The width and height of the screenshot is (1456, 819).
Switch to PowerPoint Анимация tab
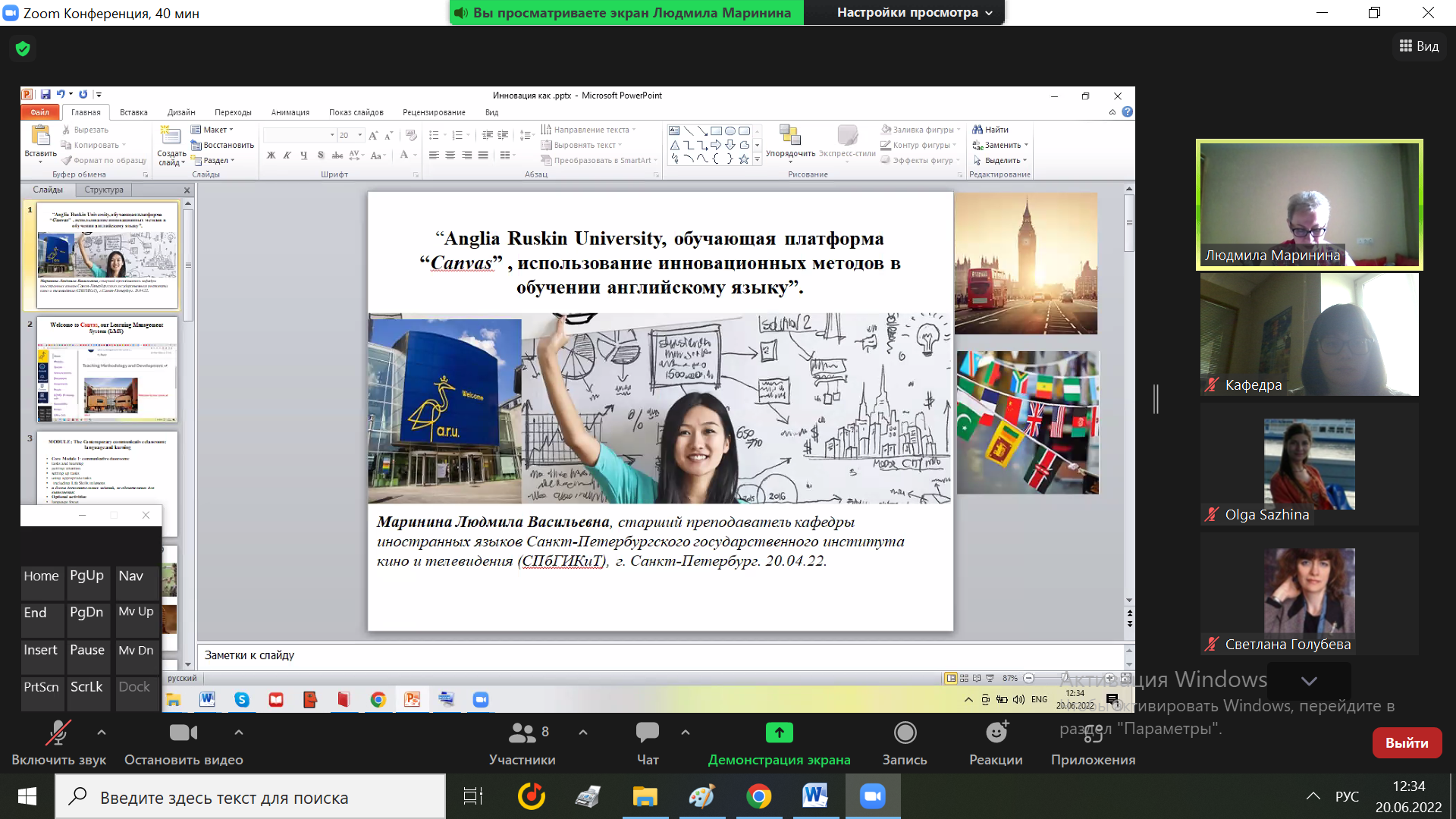click(x=290, y=112)
